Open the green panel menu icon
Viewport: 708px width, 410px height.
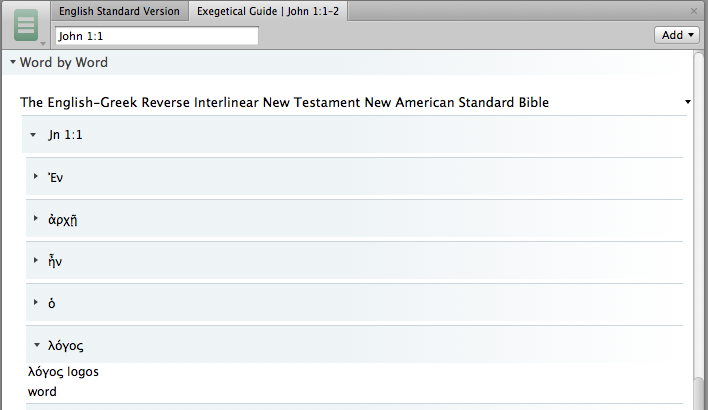[x=26, y=25]
